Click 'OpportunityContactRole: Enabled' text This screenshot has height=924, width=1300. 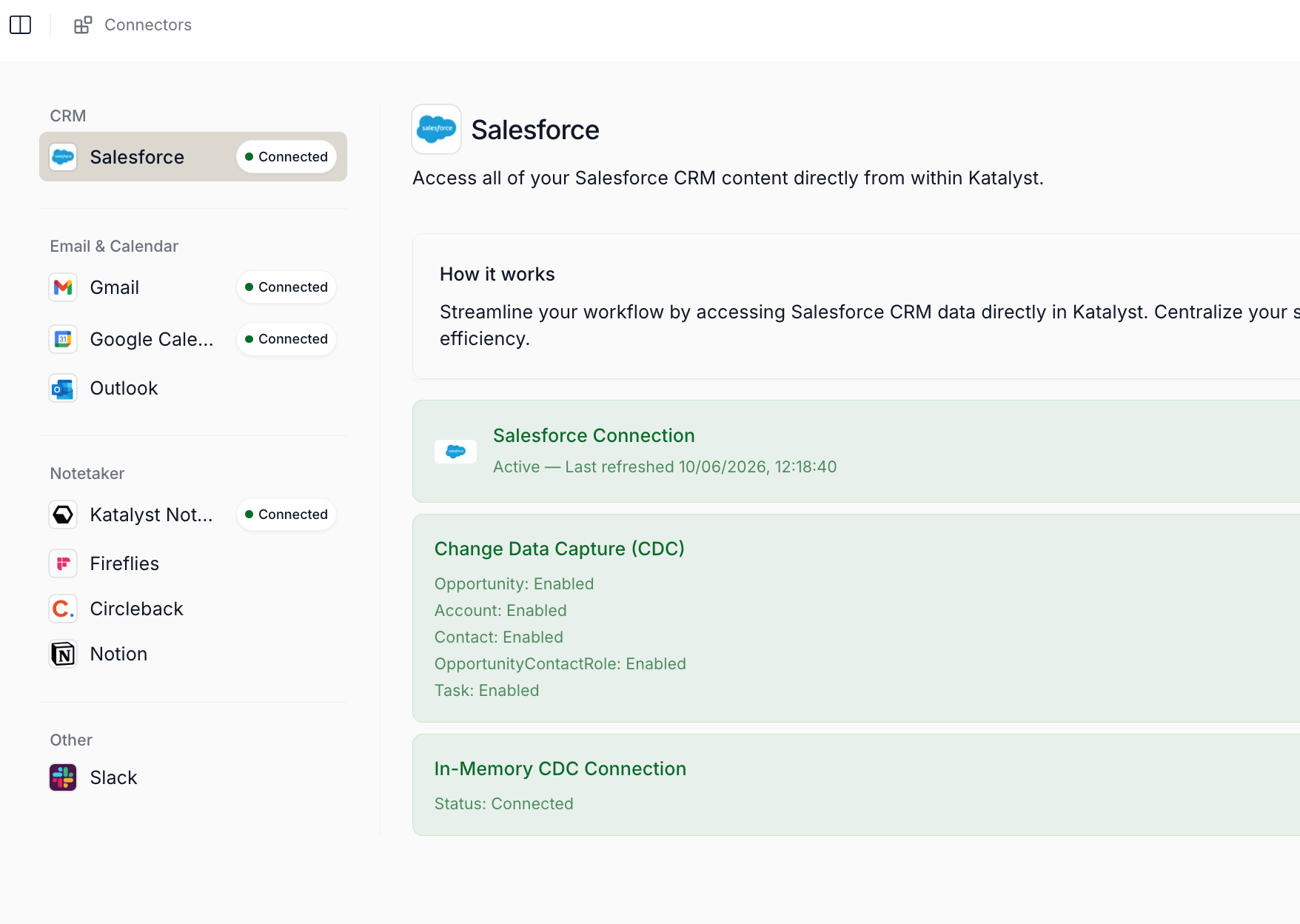click(560, 664)
